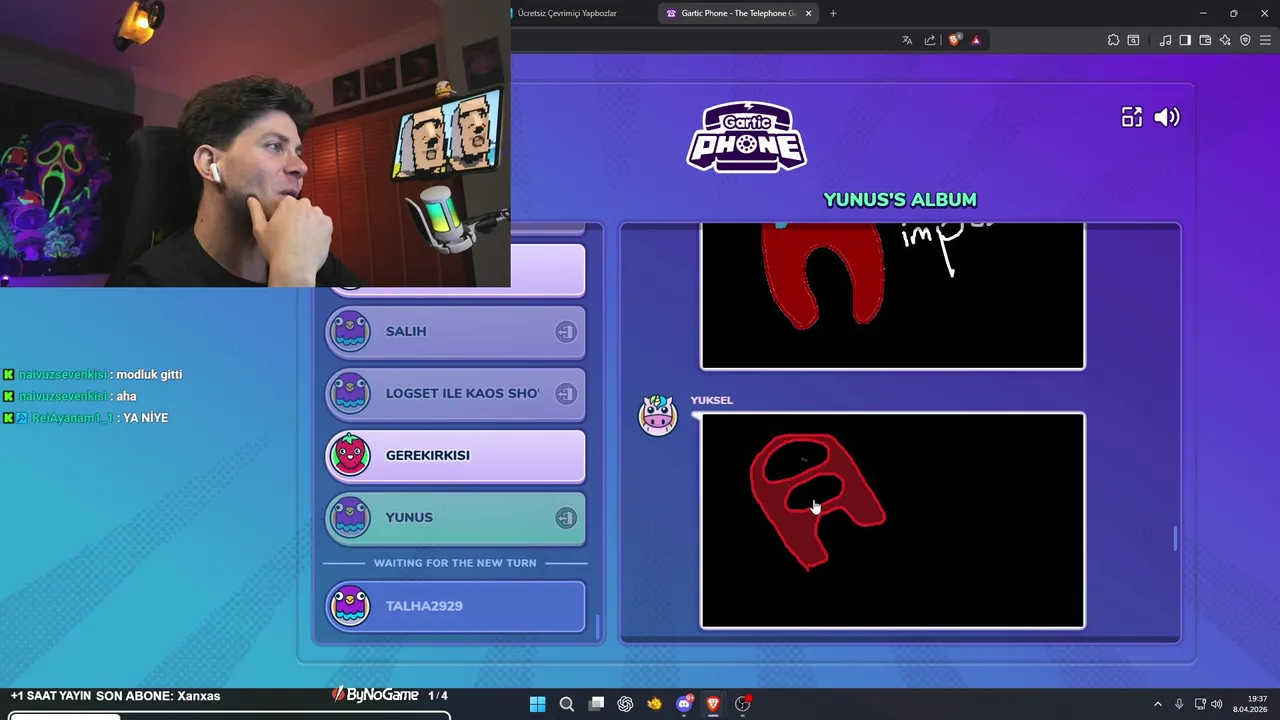Click the Gartic Phone logo
This screenshot has height=720, width=1280.
[747, 137]
